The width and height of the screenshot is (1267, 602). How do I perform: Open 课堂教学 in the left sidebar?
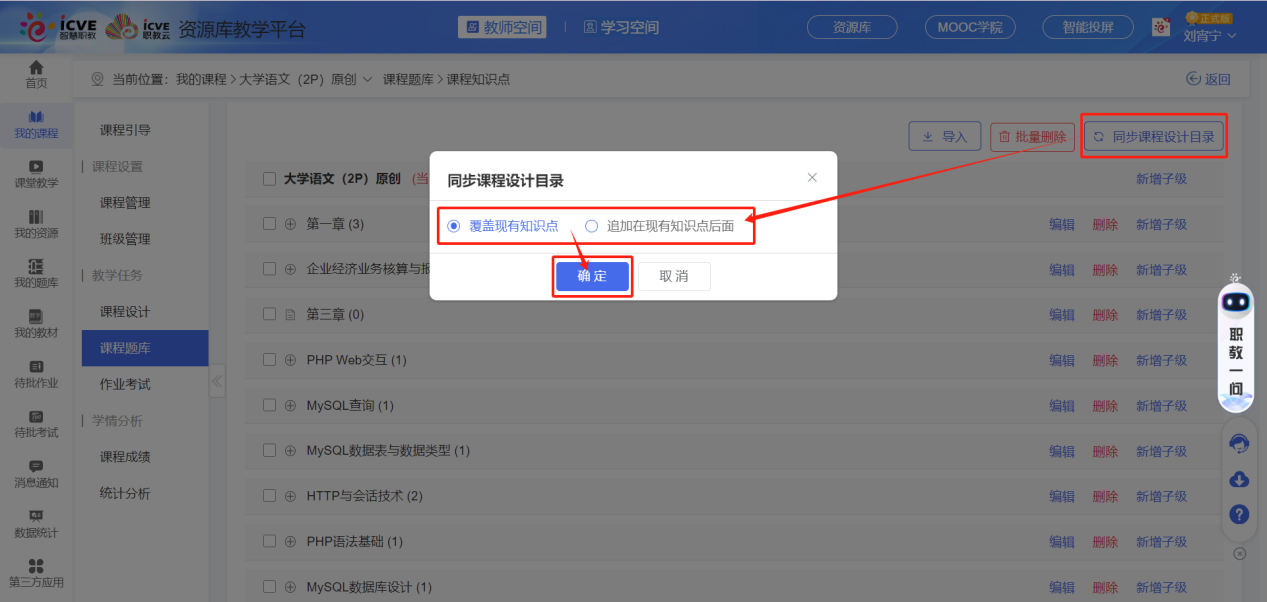(x=36, y=175)
